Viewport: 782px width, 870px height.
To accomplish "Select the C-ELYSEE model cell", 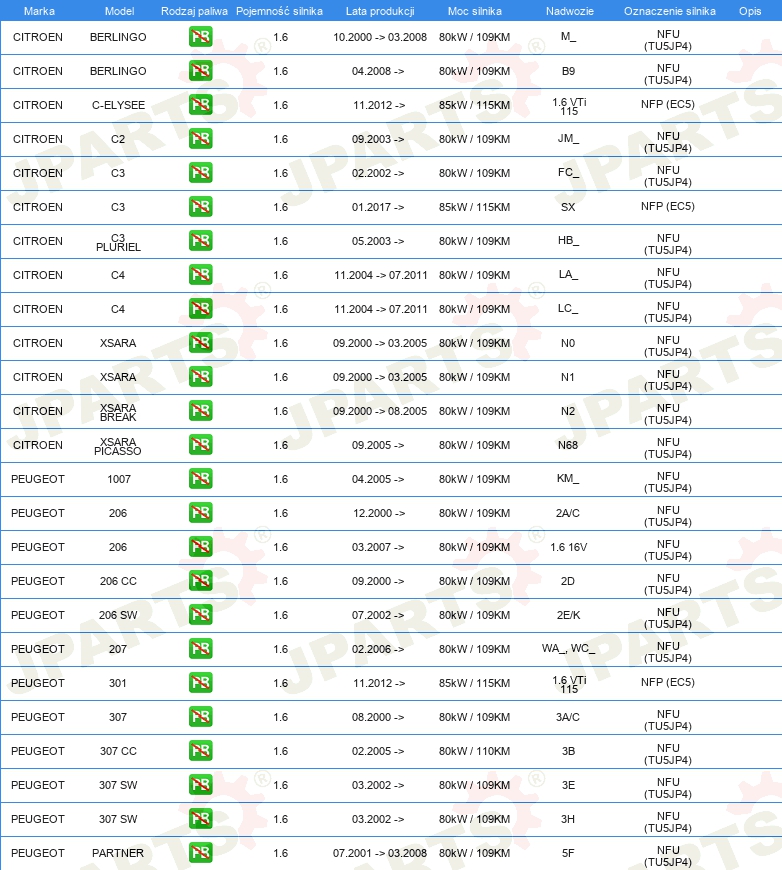I will pos(118,105).
